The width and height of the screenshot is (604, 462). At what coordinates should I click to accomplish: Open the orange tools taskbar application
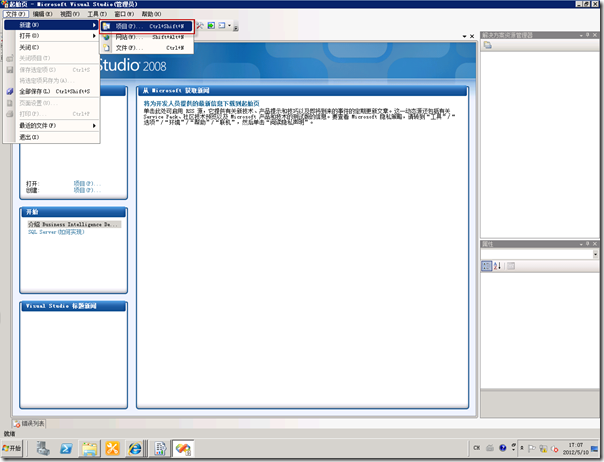[x=112, y=449]
